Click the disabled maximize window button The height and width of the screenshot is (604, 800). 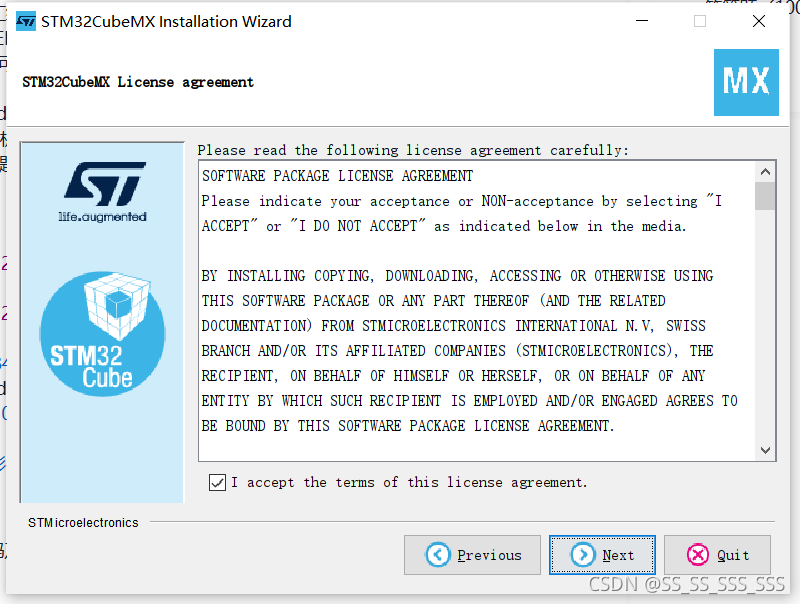[x=700, y=21]
